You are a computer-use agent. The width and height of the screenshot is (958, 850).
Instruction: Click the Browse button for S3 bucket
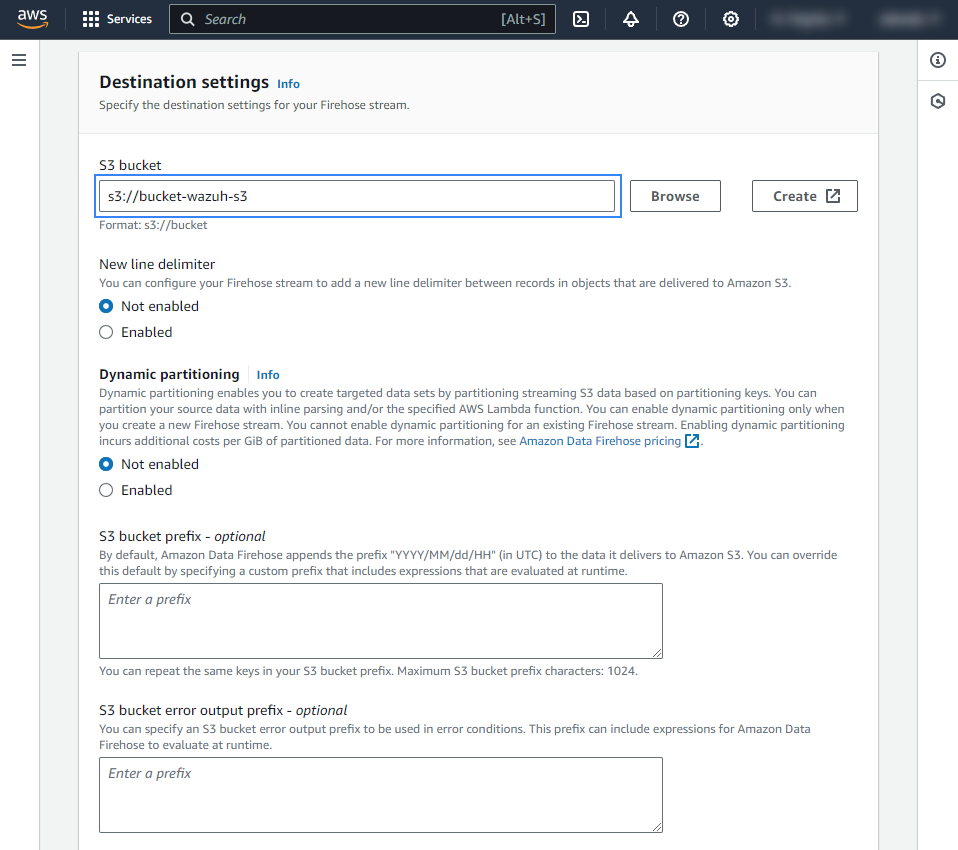(675, 196)
